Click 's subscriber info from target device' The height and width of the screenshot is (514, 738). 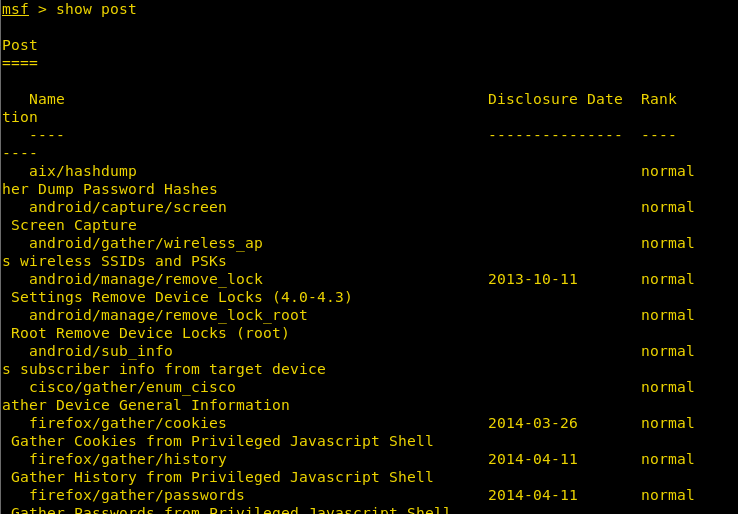tap(164, 369)
